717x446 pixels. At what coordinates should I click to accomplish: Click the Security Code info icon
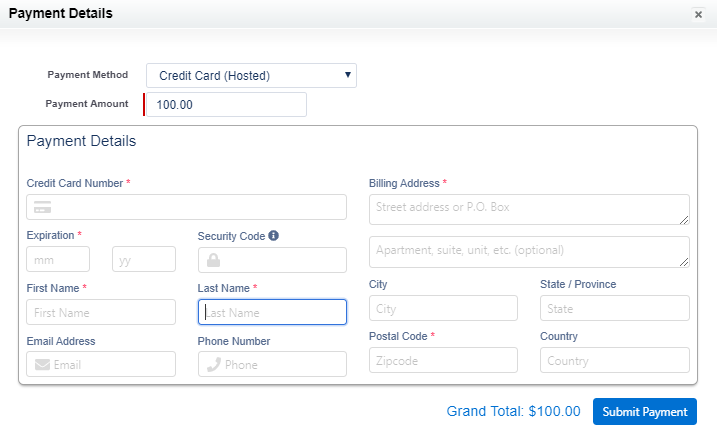[x=273, y=236]
